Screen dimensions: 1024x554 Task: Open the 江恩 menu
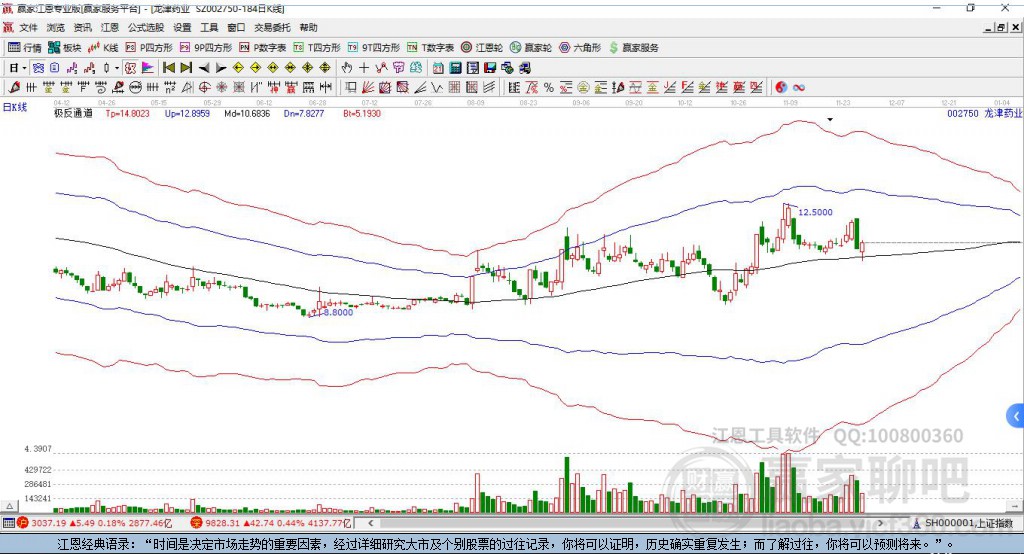pyautogui.click(x=110, y=27)
